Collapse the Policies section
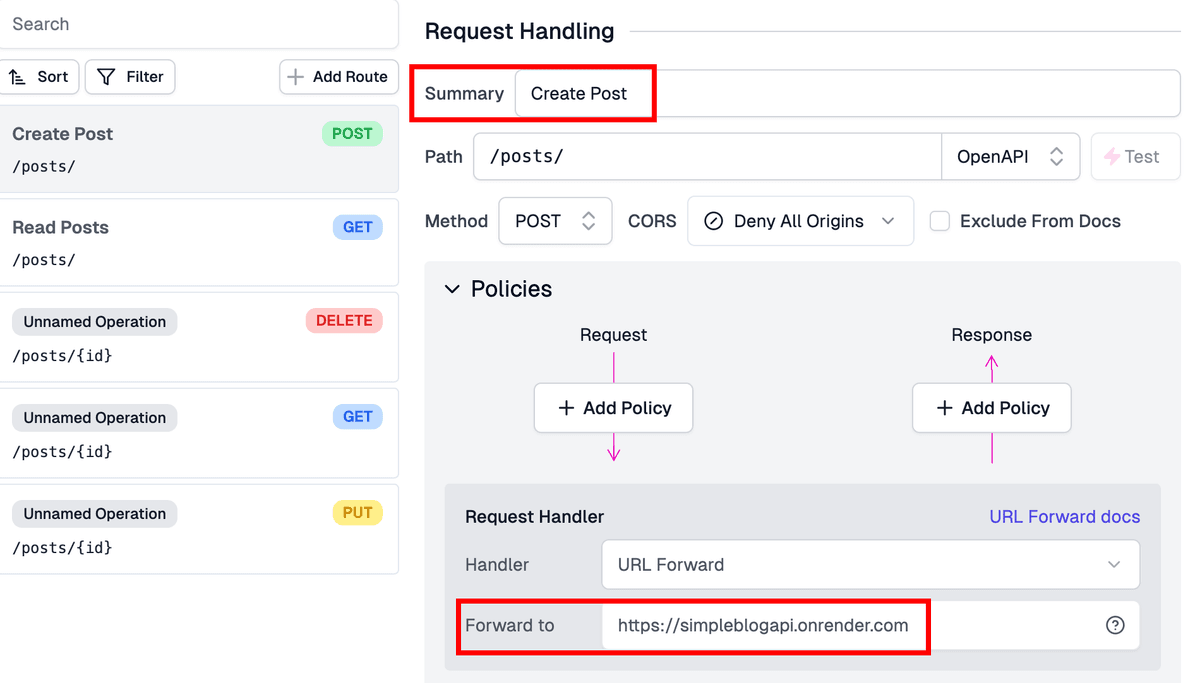Image resolution: width=1200 pixels, height=683 pixels. pyautogui.click(x=453, y=289)
